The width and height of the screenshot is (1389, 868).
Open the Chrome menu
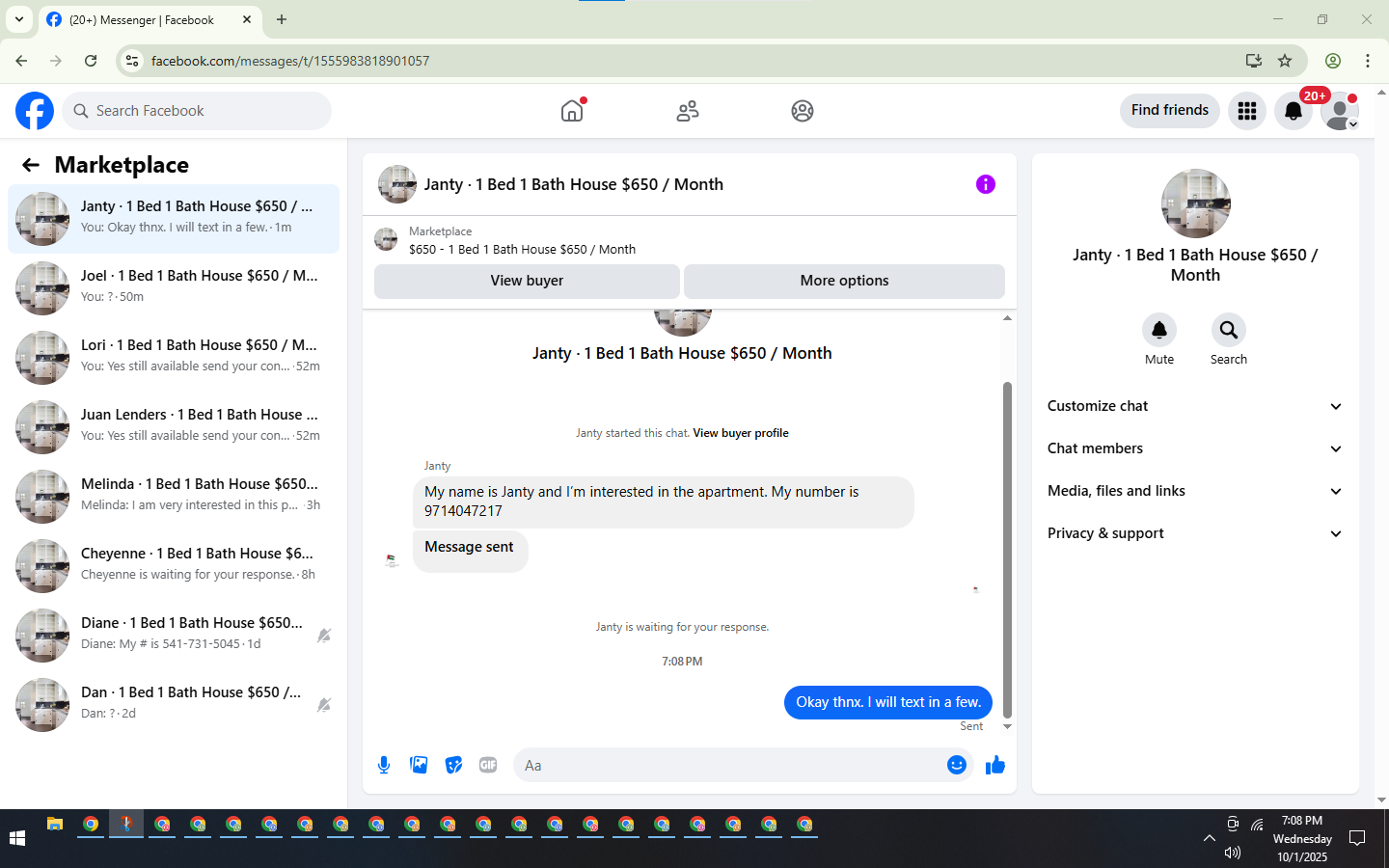click(x=1368, y=61)
